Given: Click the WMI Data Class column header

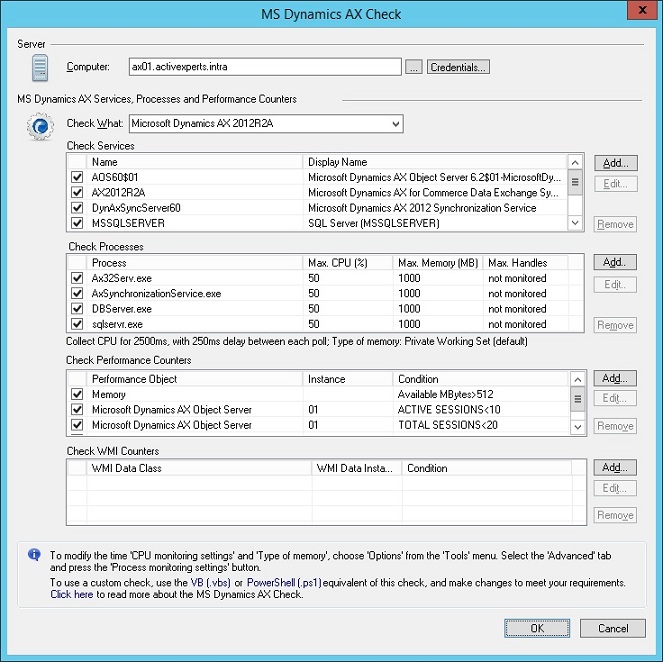Looking at the screenshot, I should click(x=199, y=468).
